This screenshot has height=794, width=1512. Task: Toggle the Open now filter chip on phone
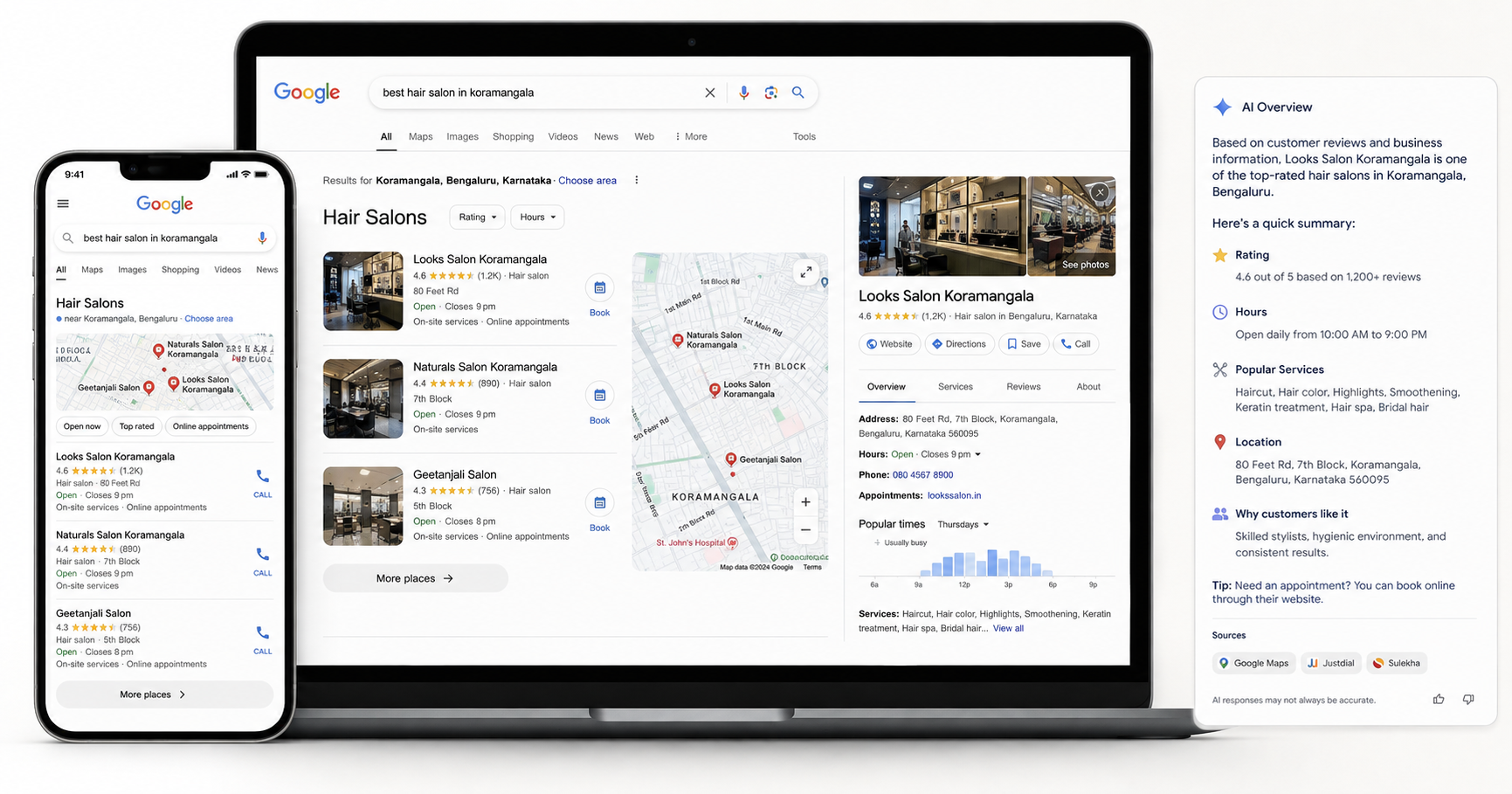[x=82, y=426]
